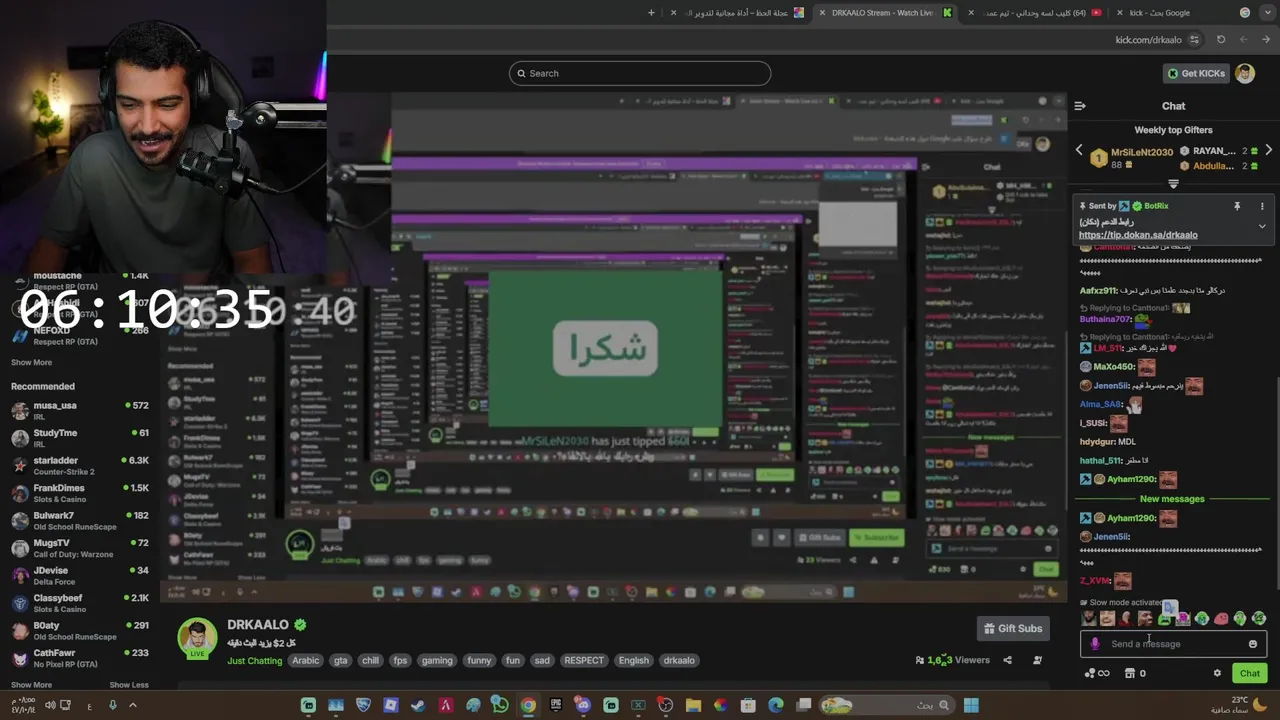This screenshot has height=720, width=1280.
Task: Open the Just Chatting category link
Action: click(x=254, y=661)
